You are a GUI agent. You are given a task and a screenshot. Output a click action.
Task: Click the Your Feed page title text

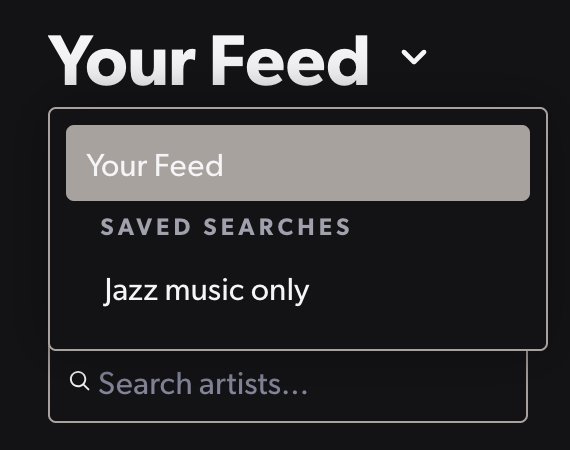pyautogui.click(x=208, y=60)
